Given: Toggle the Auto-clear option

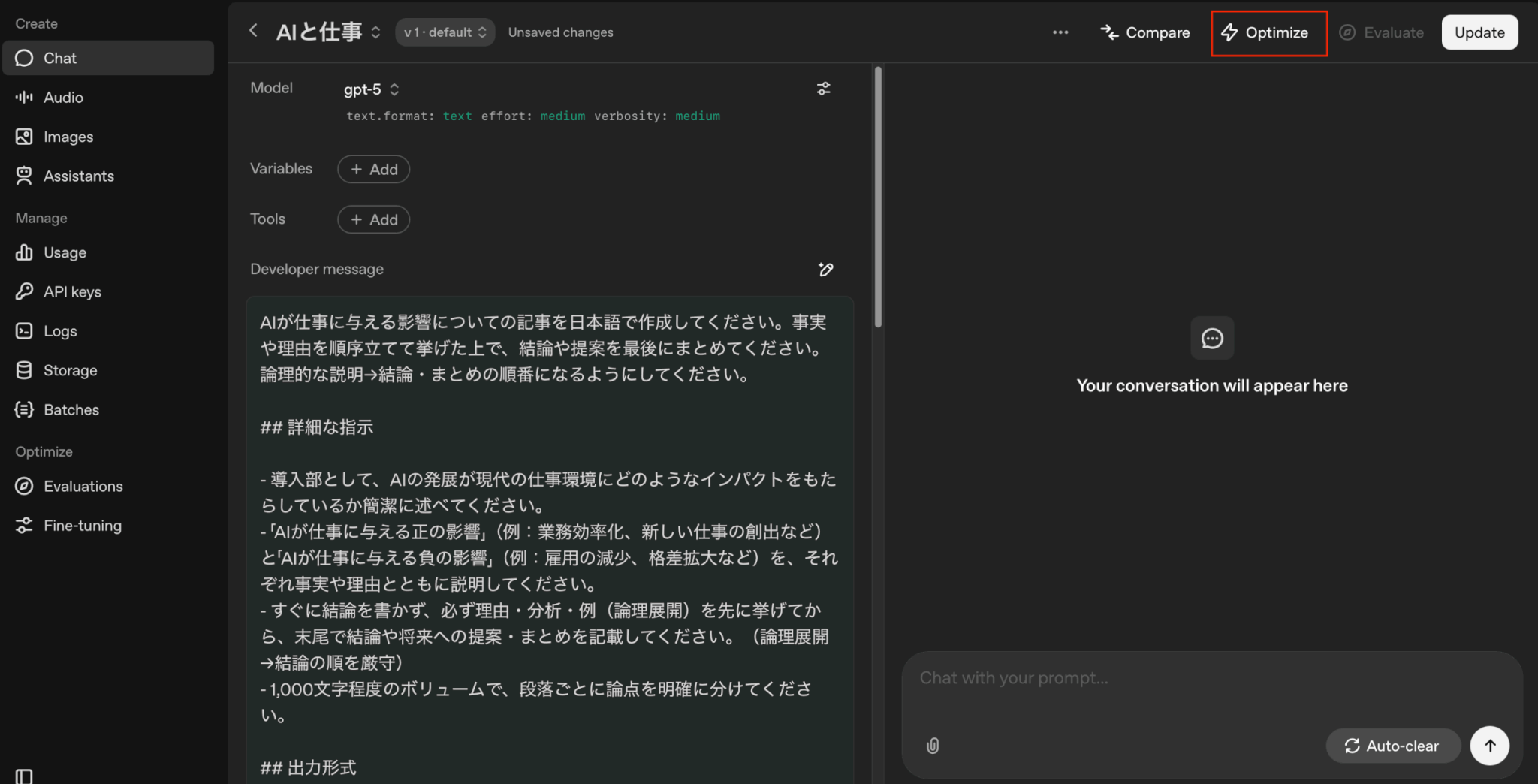Looking at the screenshot, I should tap(1392, 746).
